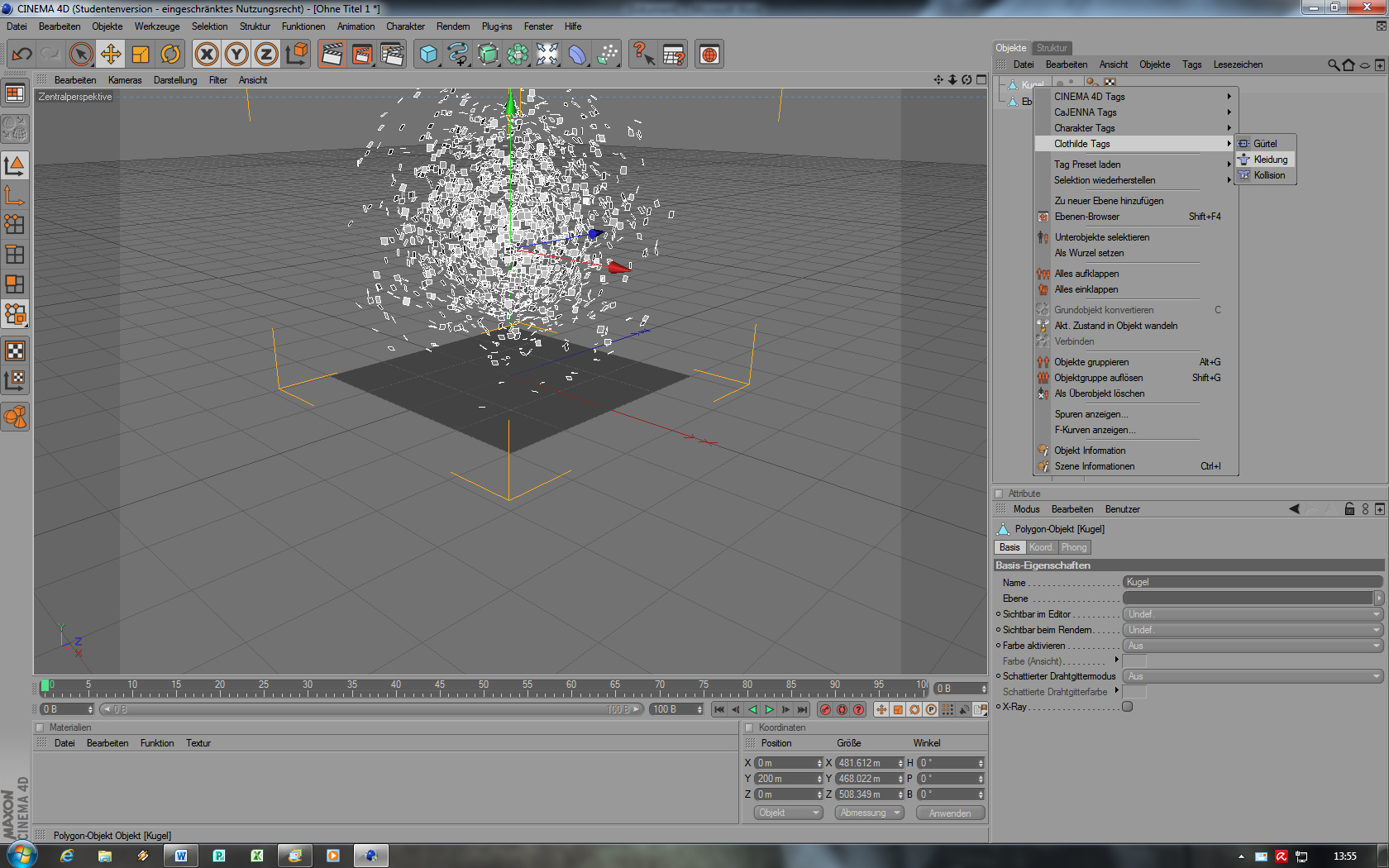1389x868 pixels.
Task: Toggle the Materialien panel checkbox
Action: (x=39, y=727)
